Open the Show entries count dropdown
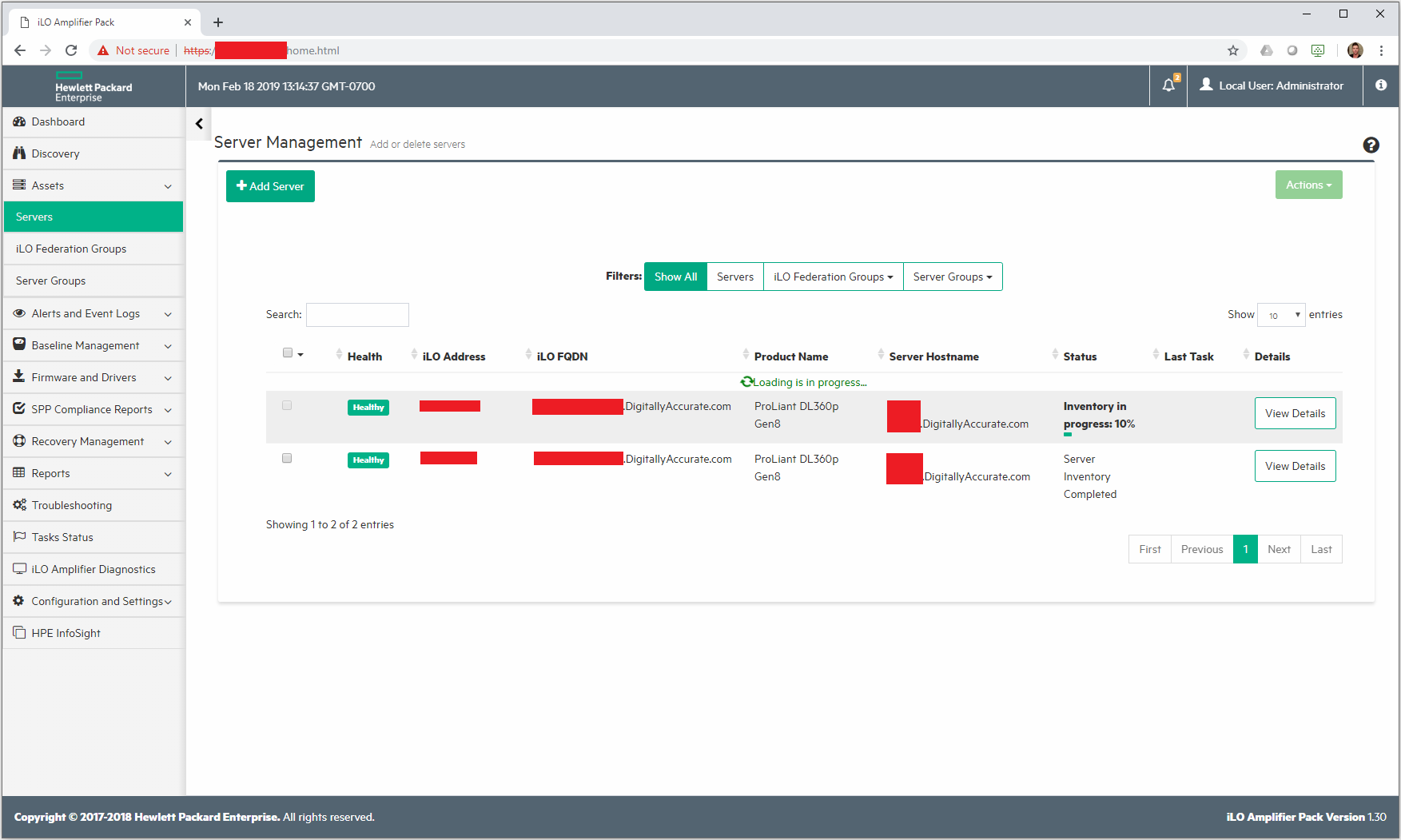Screen dimensions: 1401x840 pyautogui.click(x=1281, y=315)
